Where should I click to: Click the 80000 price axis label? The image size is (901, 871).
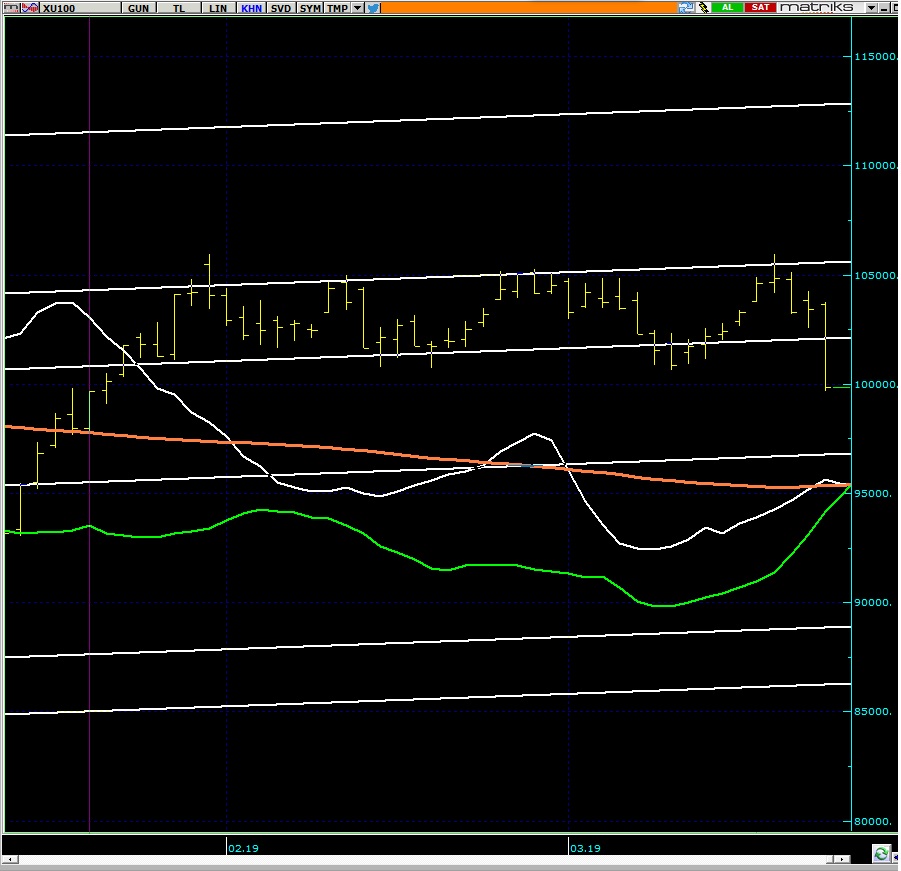(x=873, y=821)
